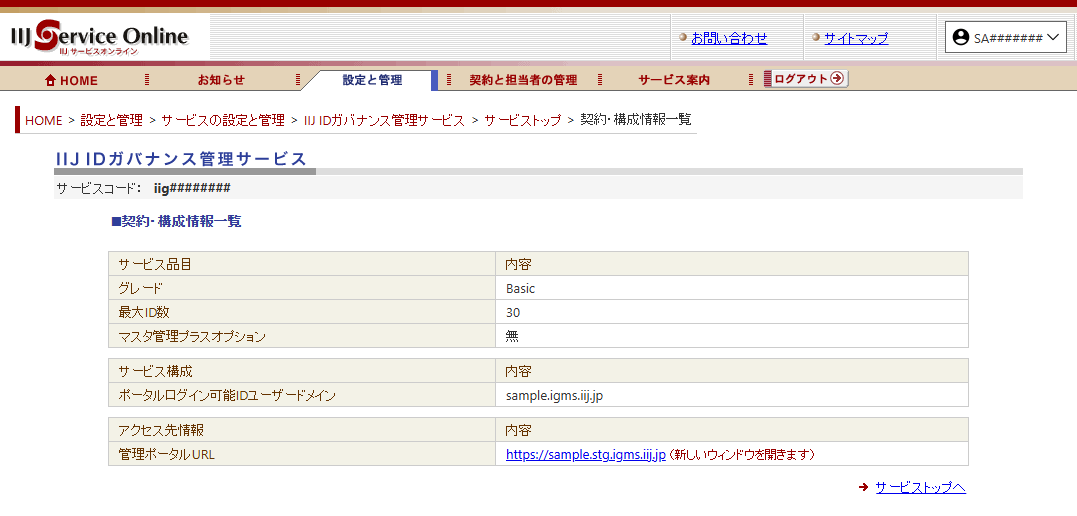Open the https://sample.stg.igms.iij.jp portal link

pos(586,454)
